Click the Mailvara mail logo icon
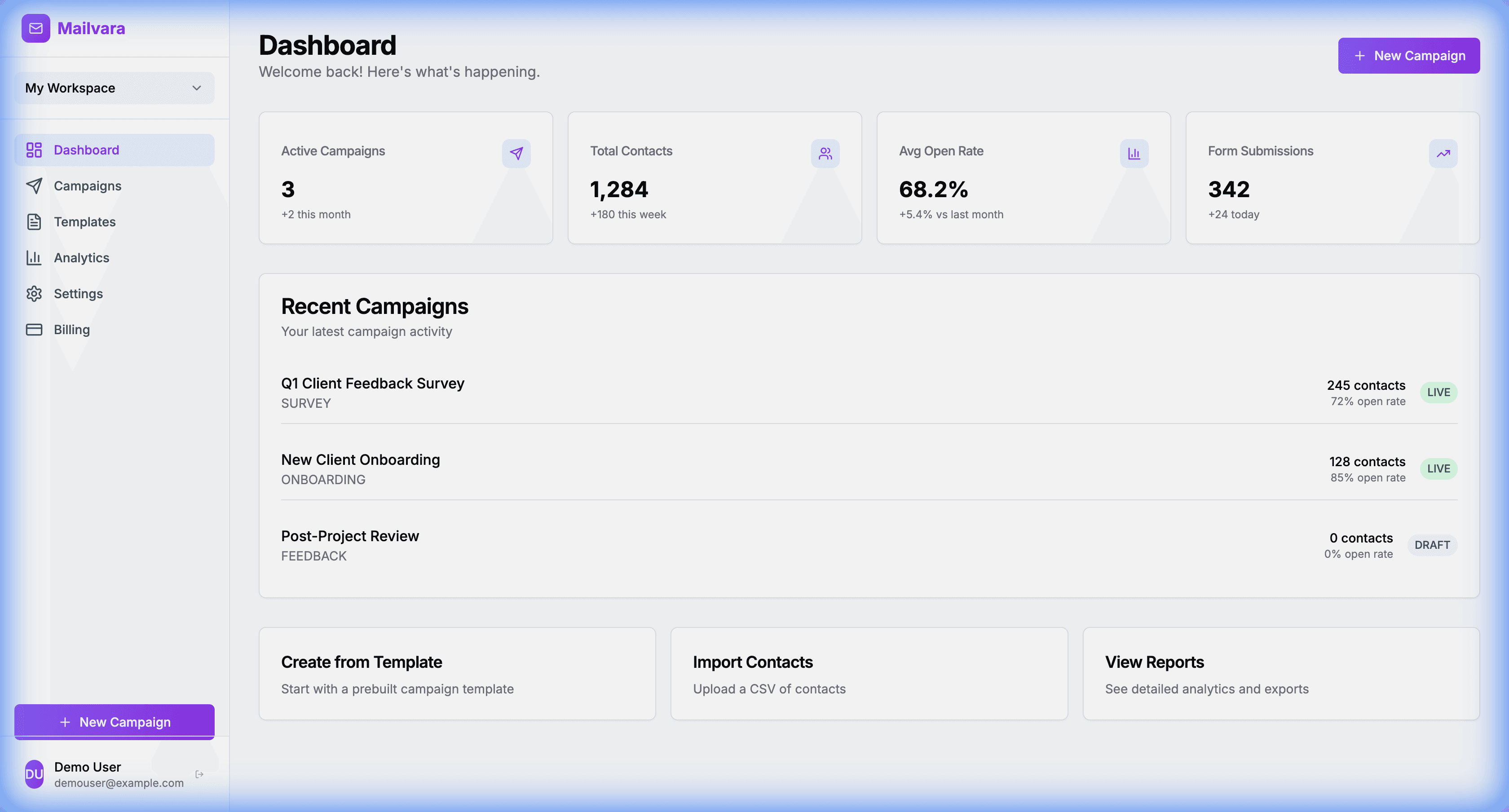This screenshot has height=812, width=1509. (x=35, y=28)
